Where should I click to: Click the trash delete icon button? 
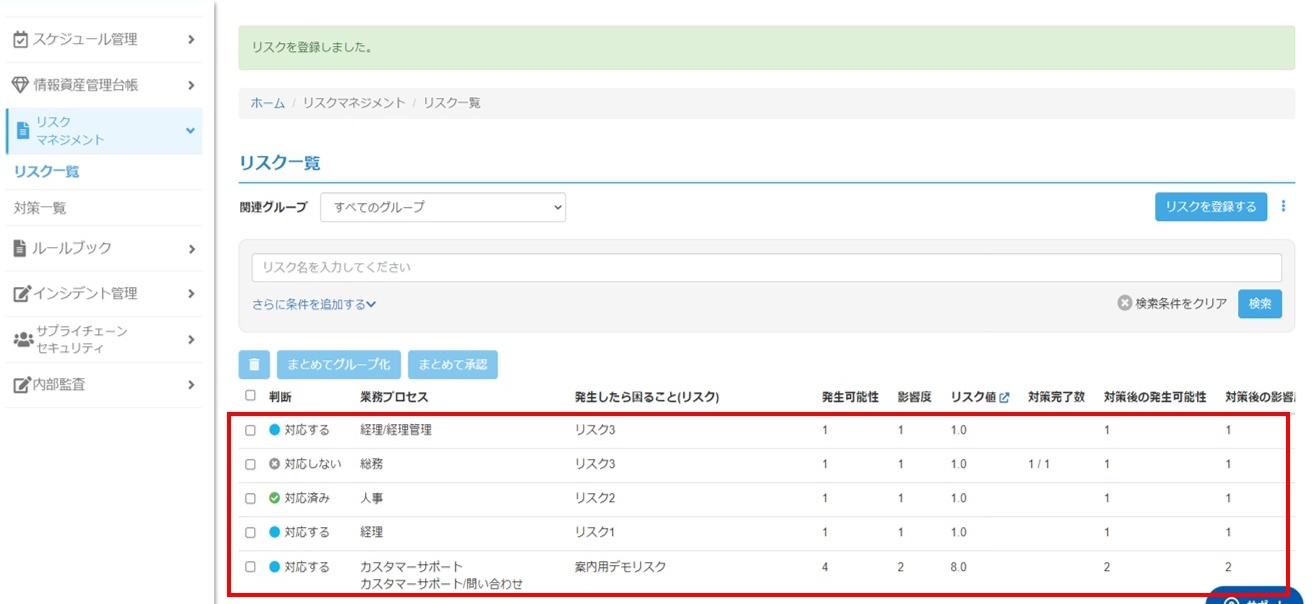(x=254, y=365)
